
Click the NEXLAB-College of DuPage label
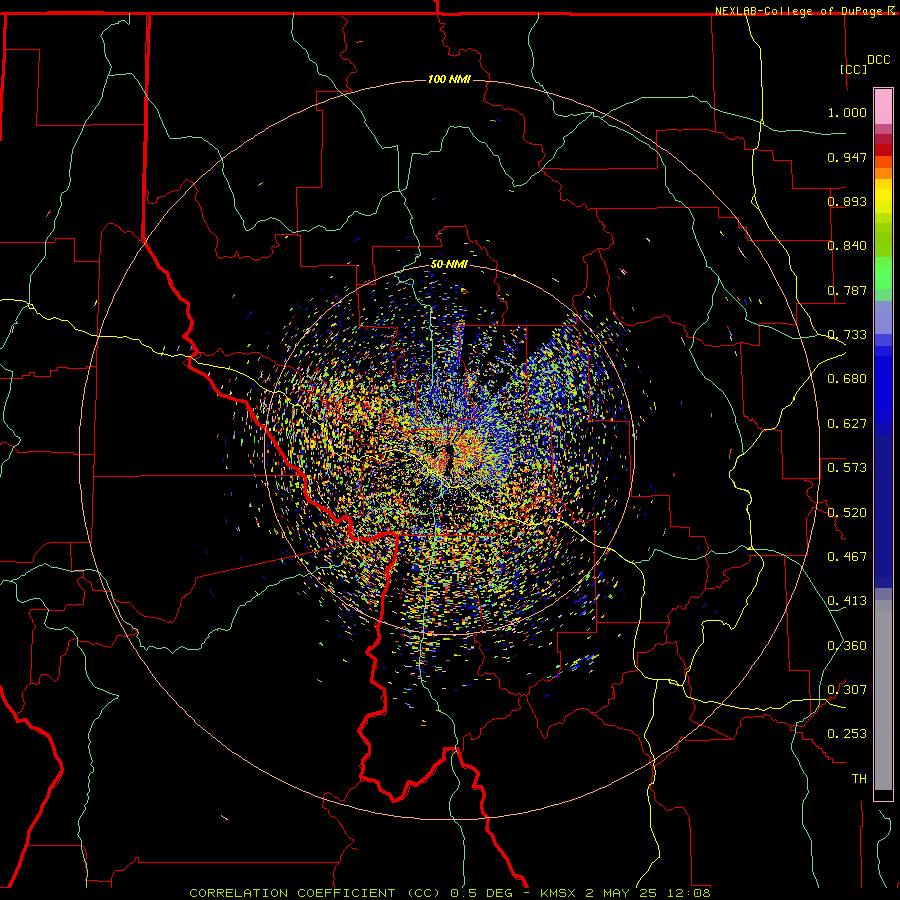[800, 11]
